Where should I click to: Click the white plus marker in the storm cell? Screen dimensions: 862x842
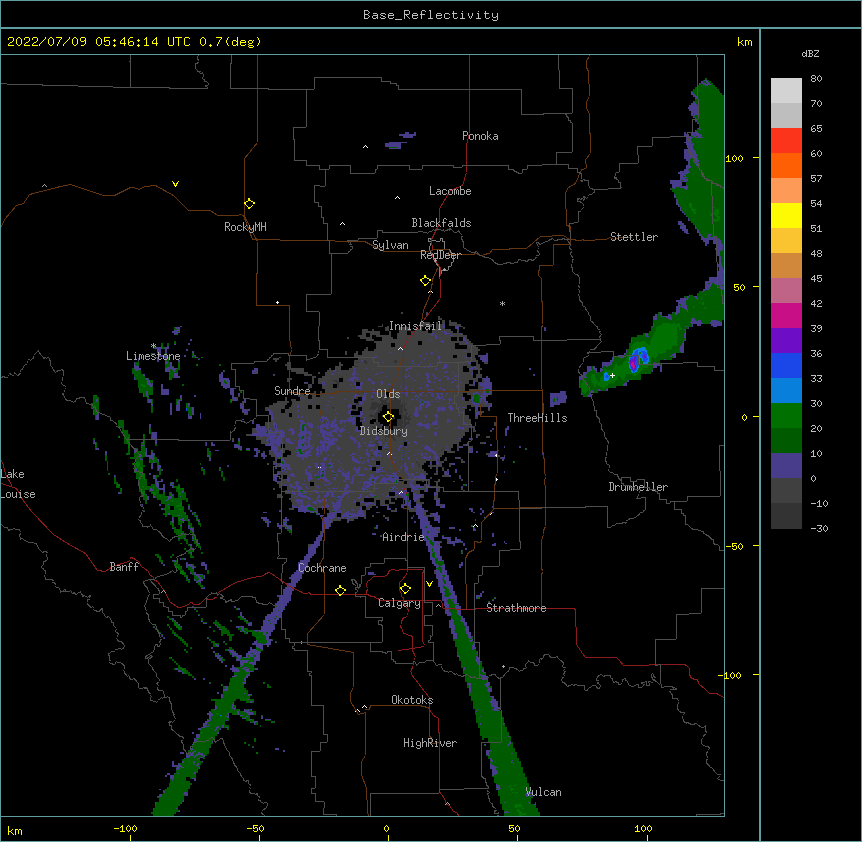(612, 375)
